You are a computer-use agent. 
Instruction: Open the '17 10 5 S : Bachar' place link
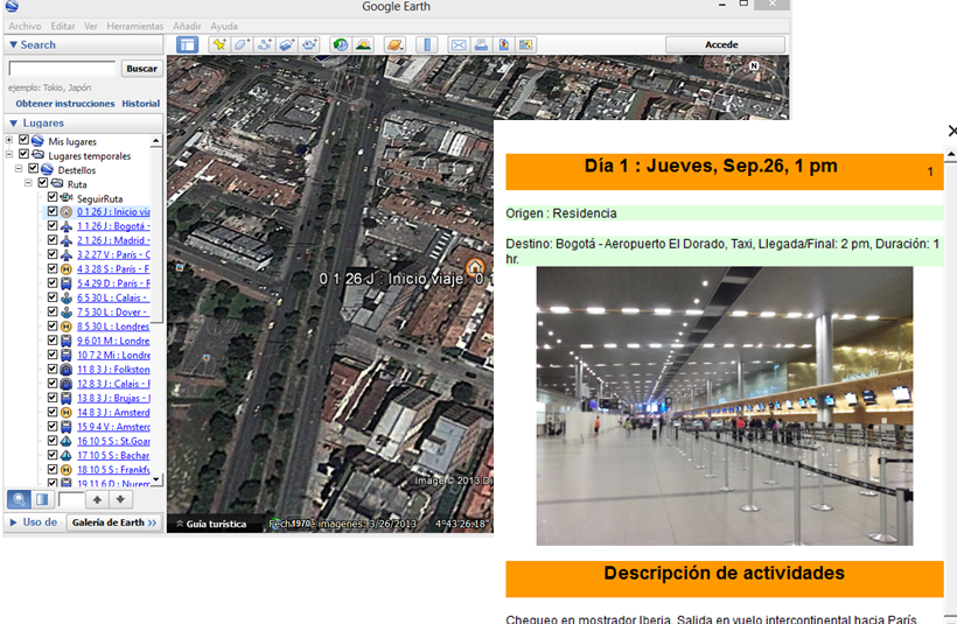114,455
